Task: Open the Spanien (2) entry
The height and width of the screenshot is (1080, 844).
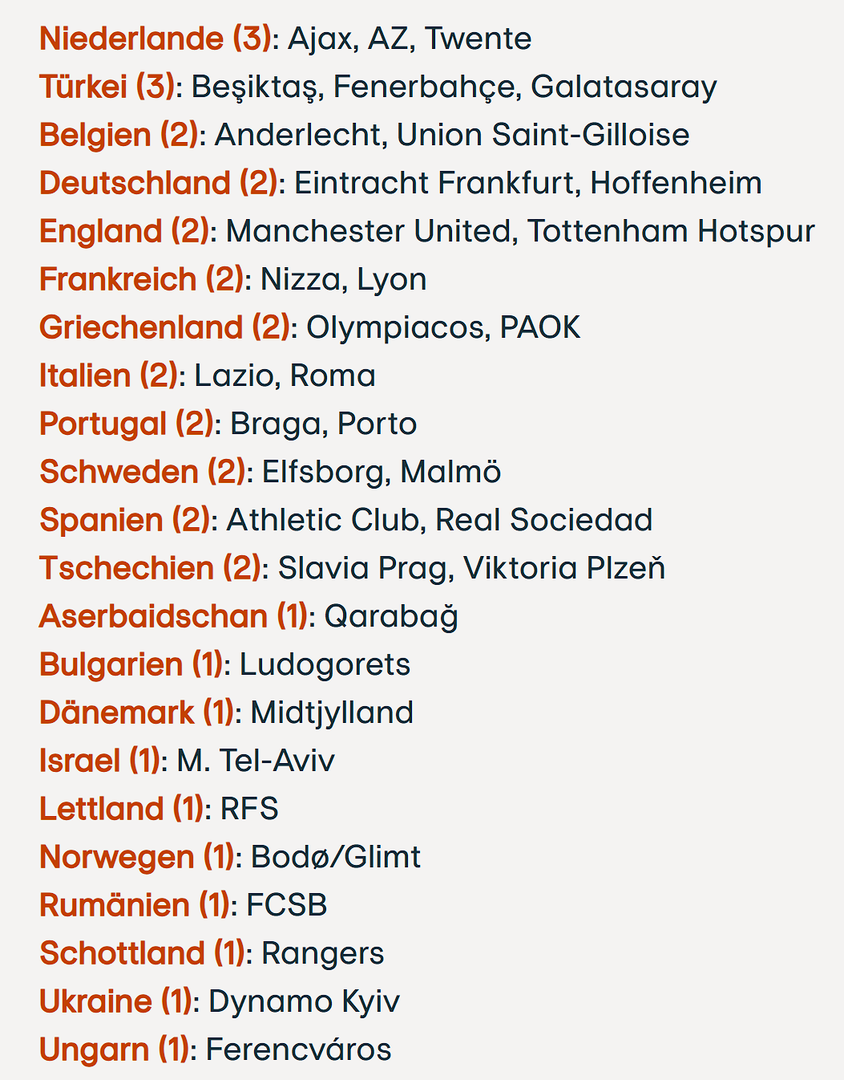Action: pyautogui.click(x=125, y=520)
